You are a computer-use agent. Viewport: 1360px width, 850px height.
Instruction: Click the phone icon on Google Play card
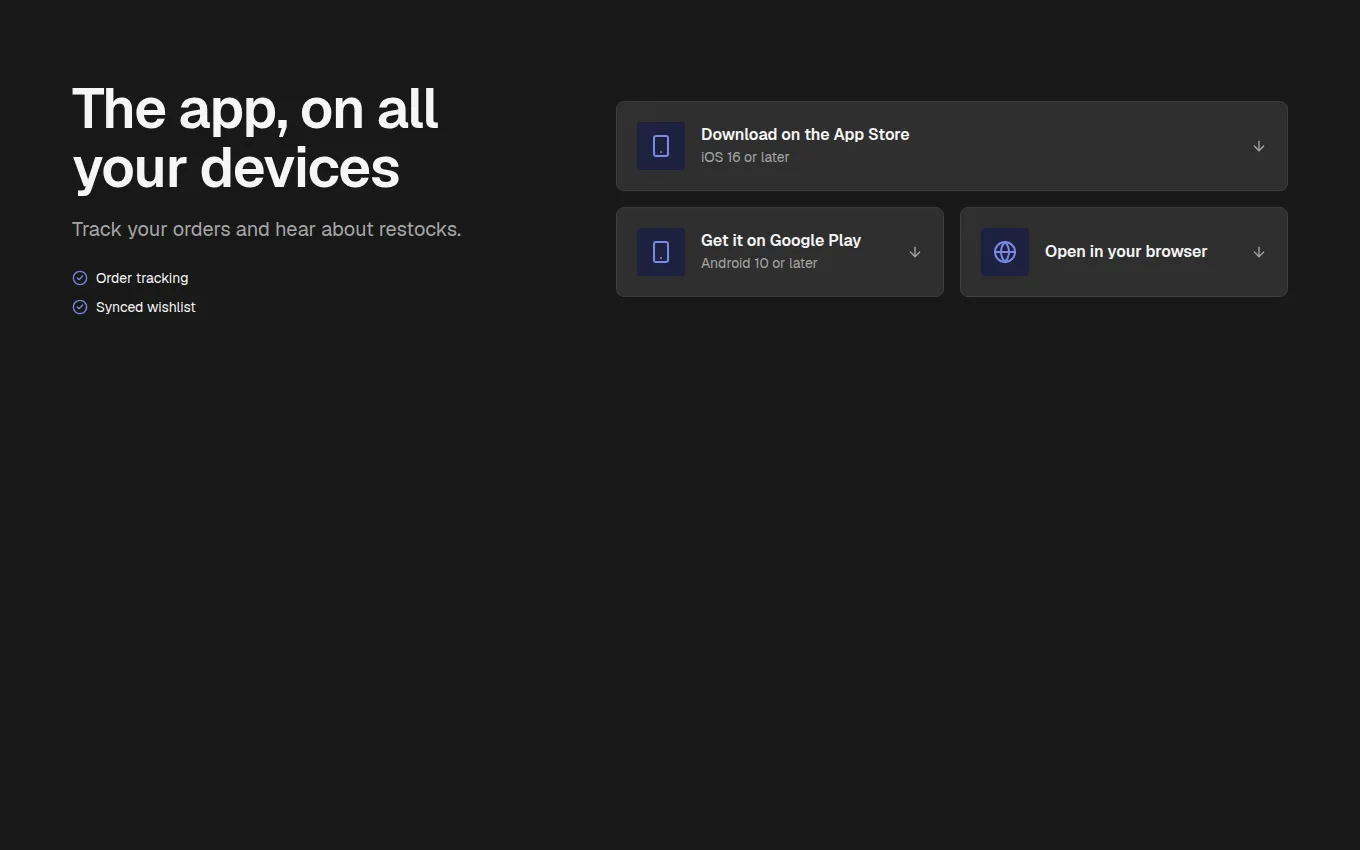tap(661, 252)
